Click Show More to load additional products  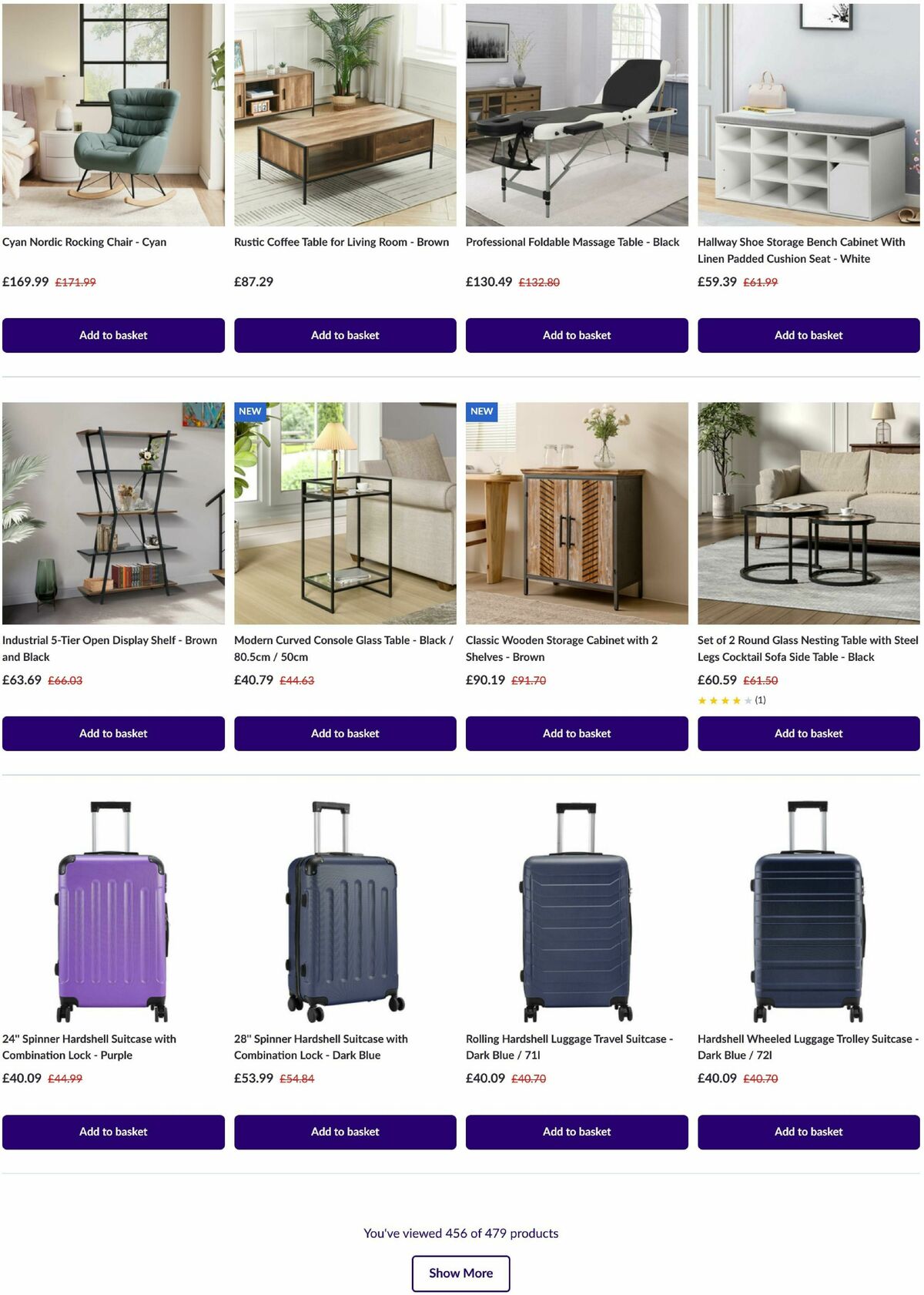point(460,1273)
